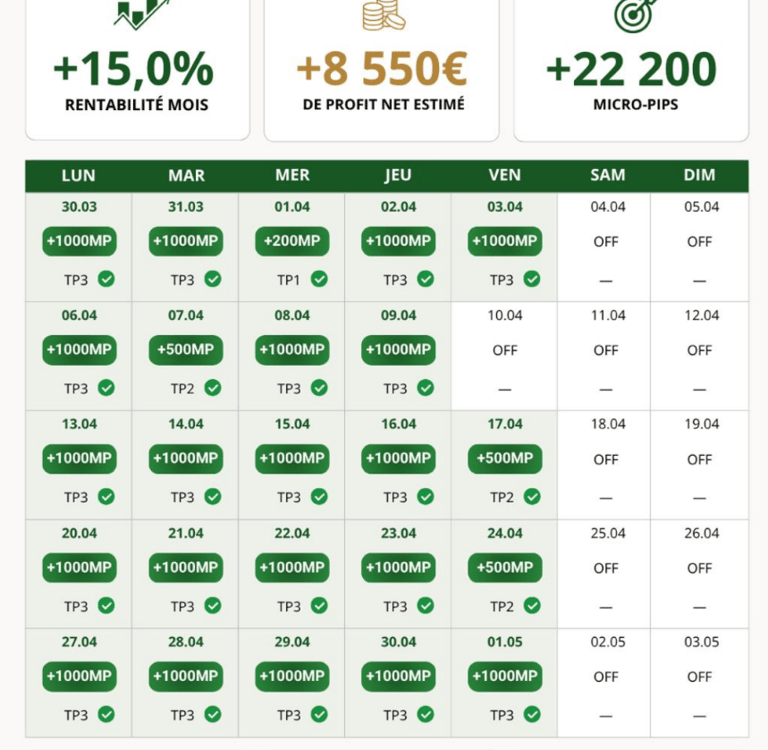Image resolution: width=768 pixels, height=750 pixels.
Task: Select the 22.04 date label
Action: (x=292, y=533)
